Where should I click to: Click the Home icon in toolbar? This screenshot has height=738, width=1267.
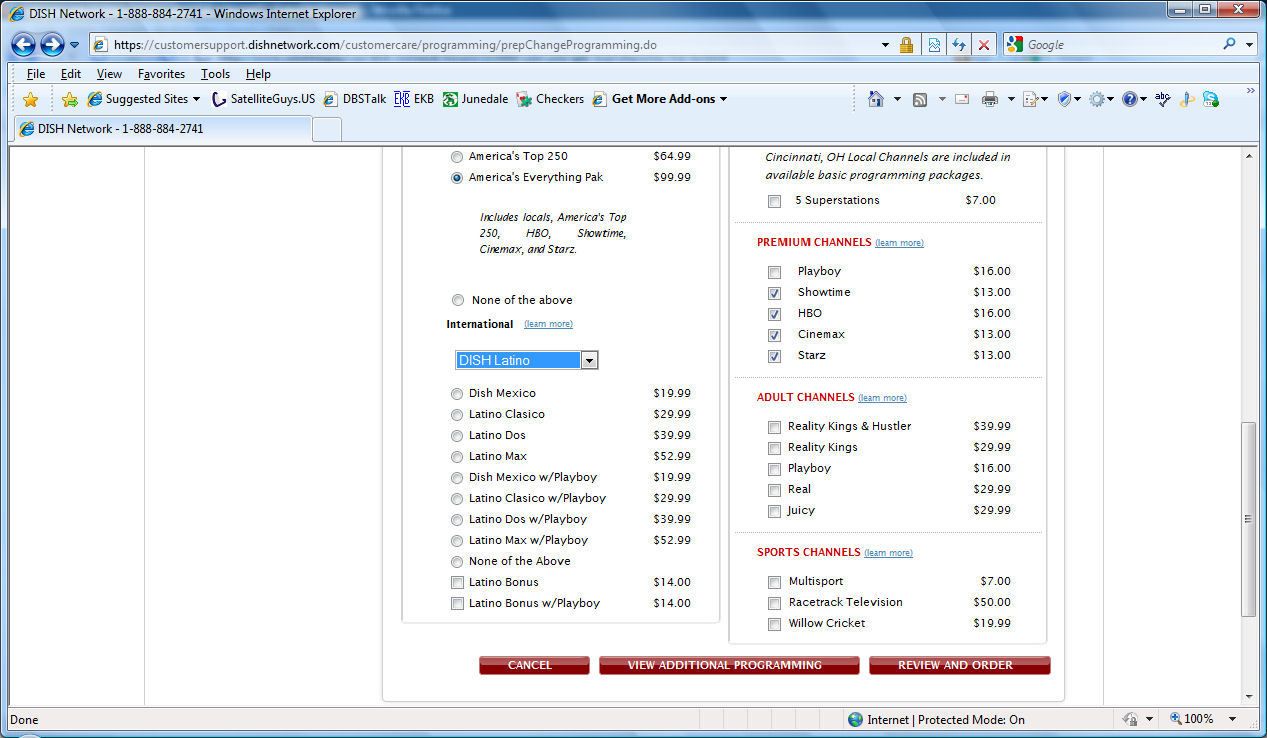tap(876, 99)
